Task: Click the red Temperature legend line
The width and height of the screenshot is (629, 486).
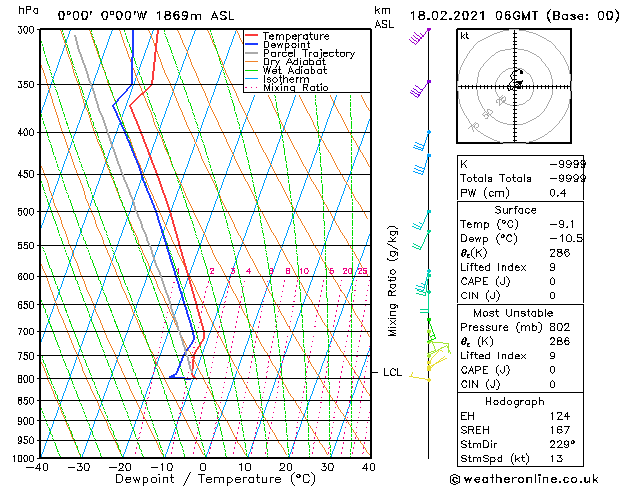Action: [x=251, y=36]
